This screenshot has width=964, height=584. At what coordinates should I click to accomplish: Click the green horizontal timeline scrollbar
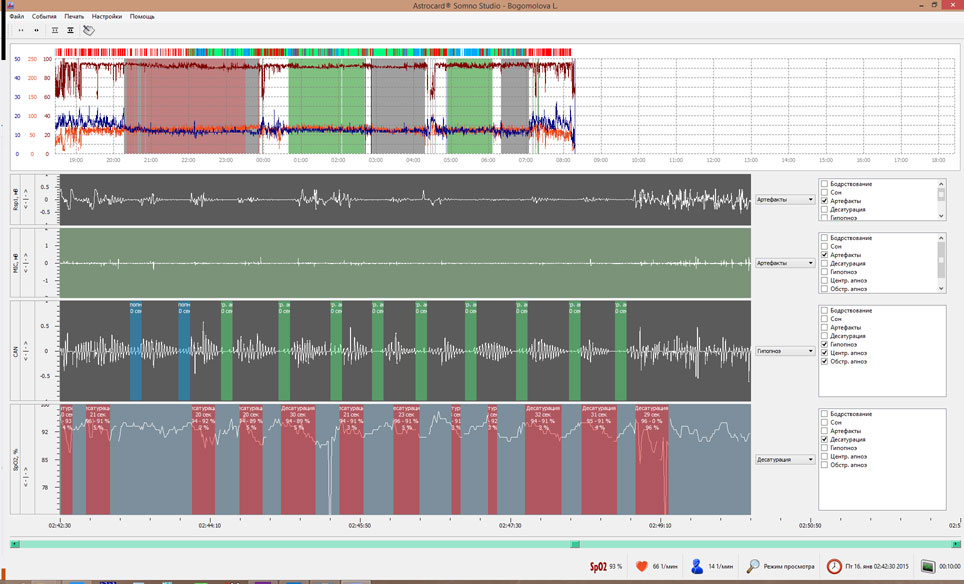(x=300, y=544)
